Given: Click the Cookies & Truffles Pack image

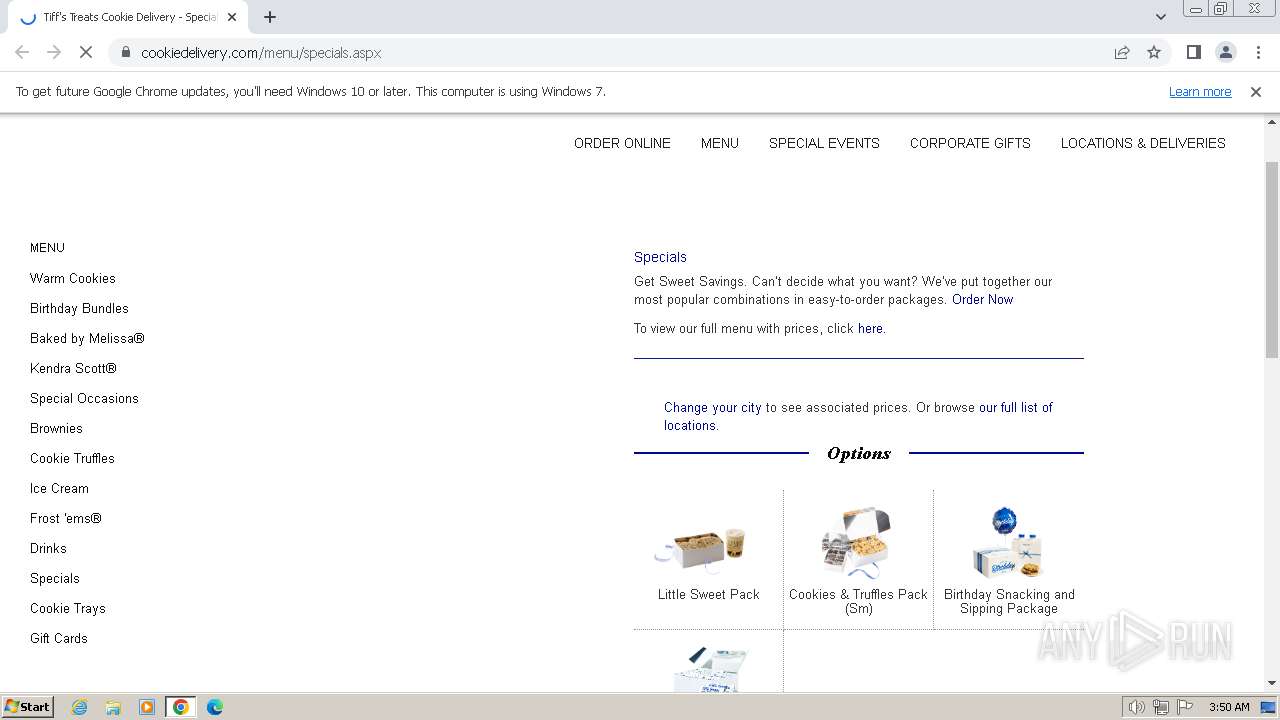Looking at the screenshot, I should pos(857,542).
